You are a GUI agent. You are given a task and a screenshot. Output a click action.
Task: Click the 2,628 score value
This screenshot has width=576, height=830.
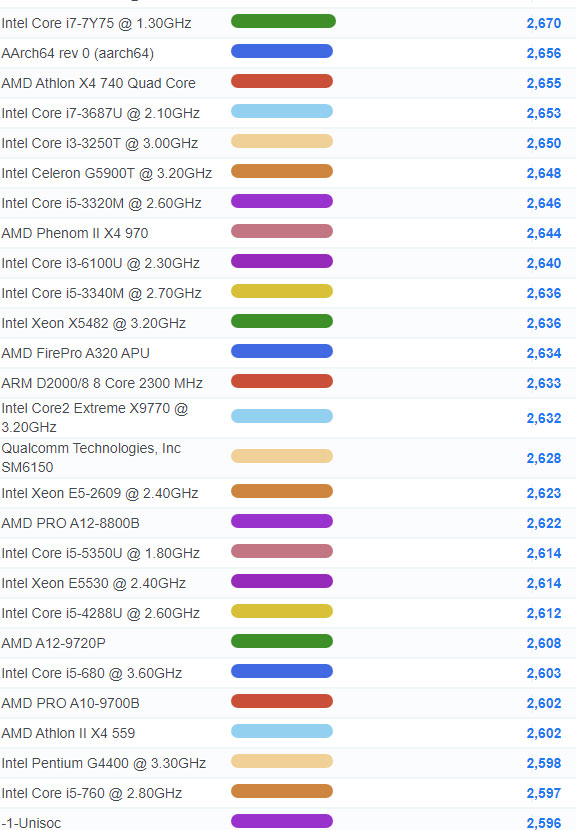(x=544, y=458)
